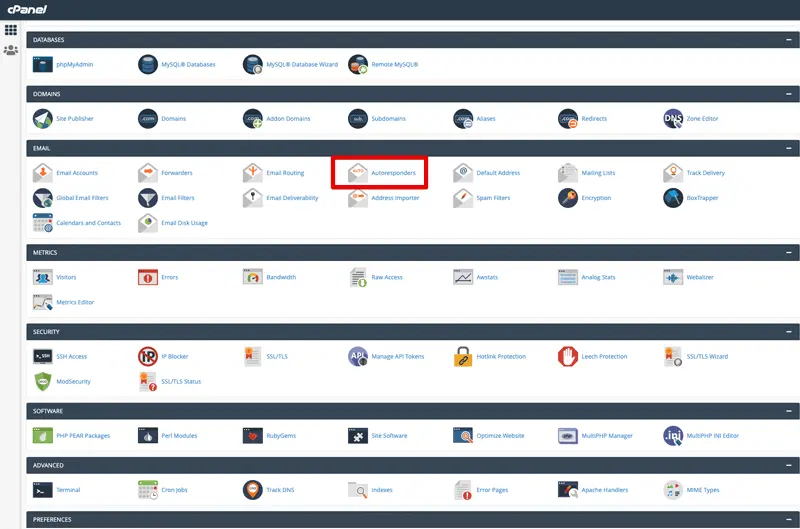Open the Mailing Lists link
The image size is (800, 529).
click(x=598, y=173)
